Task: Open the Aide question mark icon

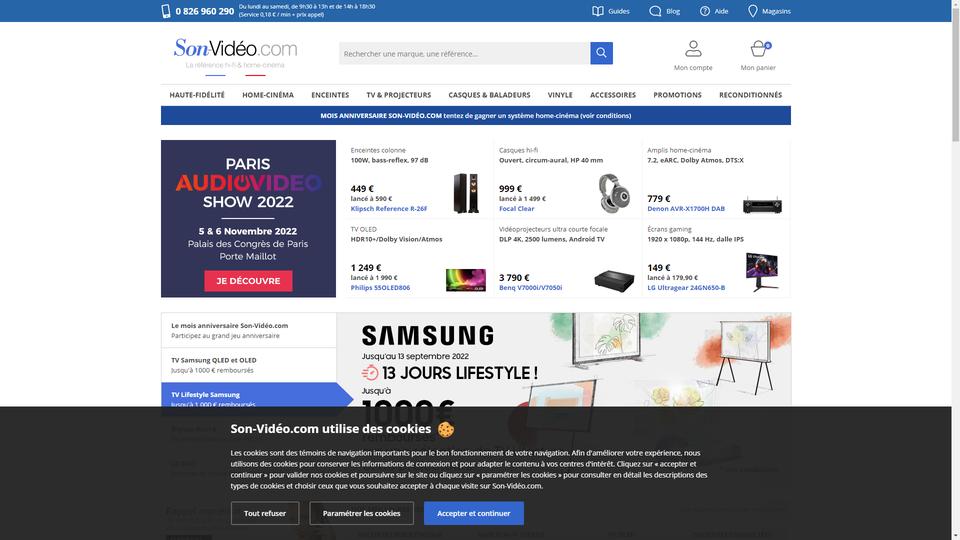Action: [x=705, y=11]
